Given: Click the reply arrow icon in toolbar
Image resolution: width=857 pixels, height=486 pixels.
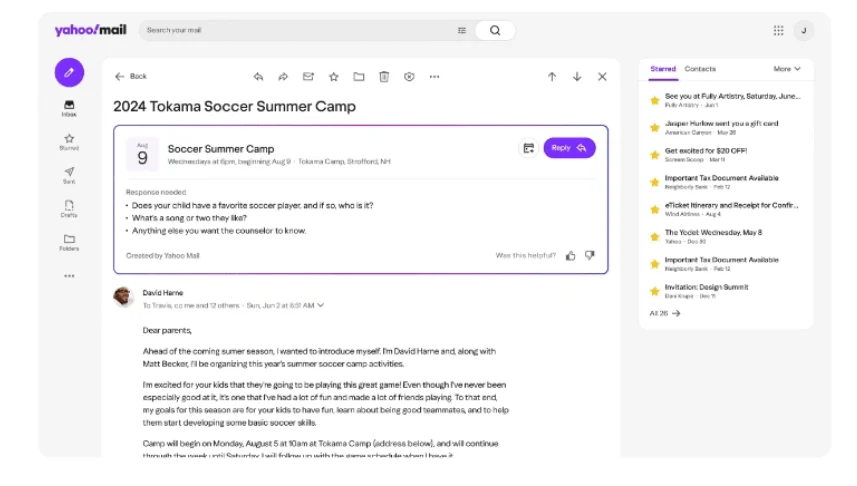Looking at the screenshot, I should (258, 77).
